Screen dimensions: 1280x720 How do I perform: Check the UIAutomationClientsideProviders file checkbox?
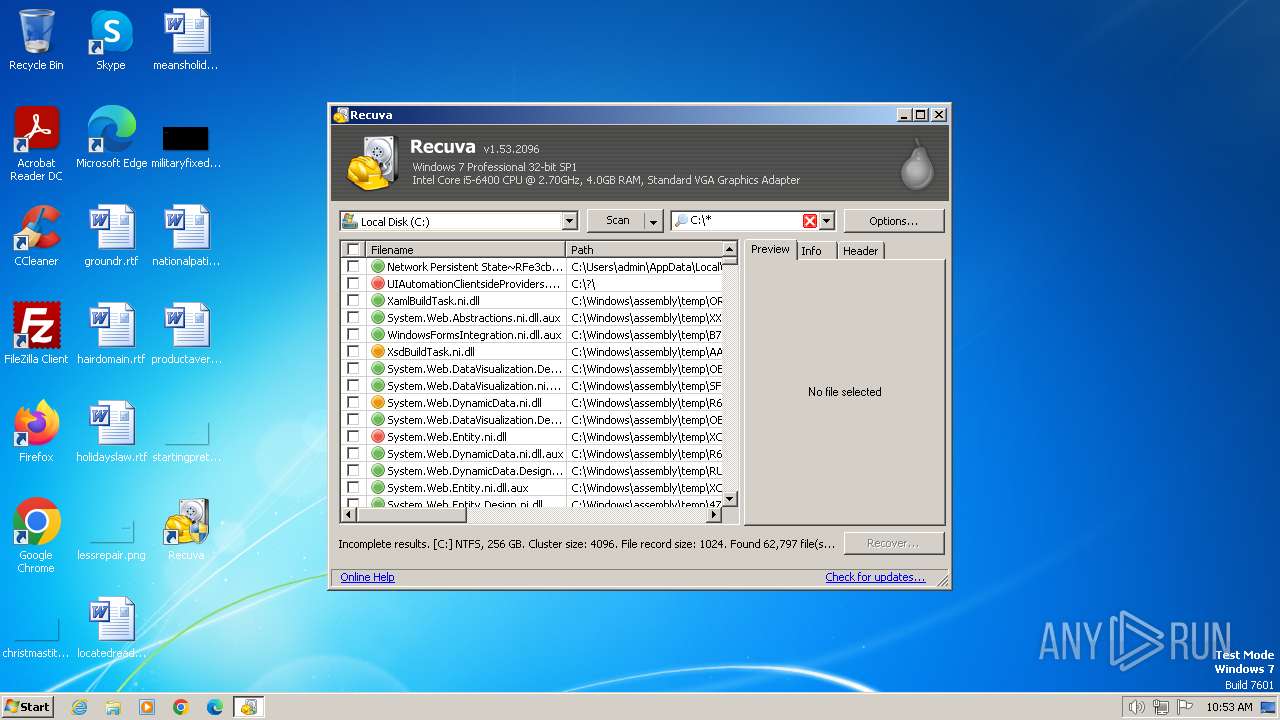pyautogui.click(x=353, y=284)
